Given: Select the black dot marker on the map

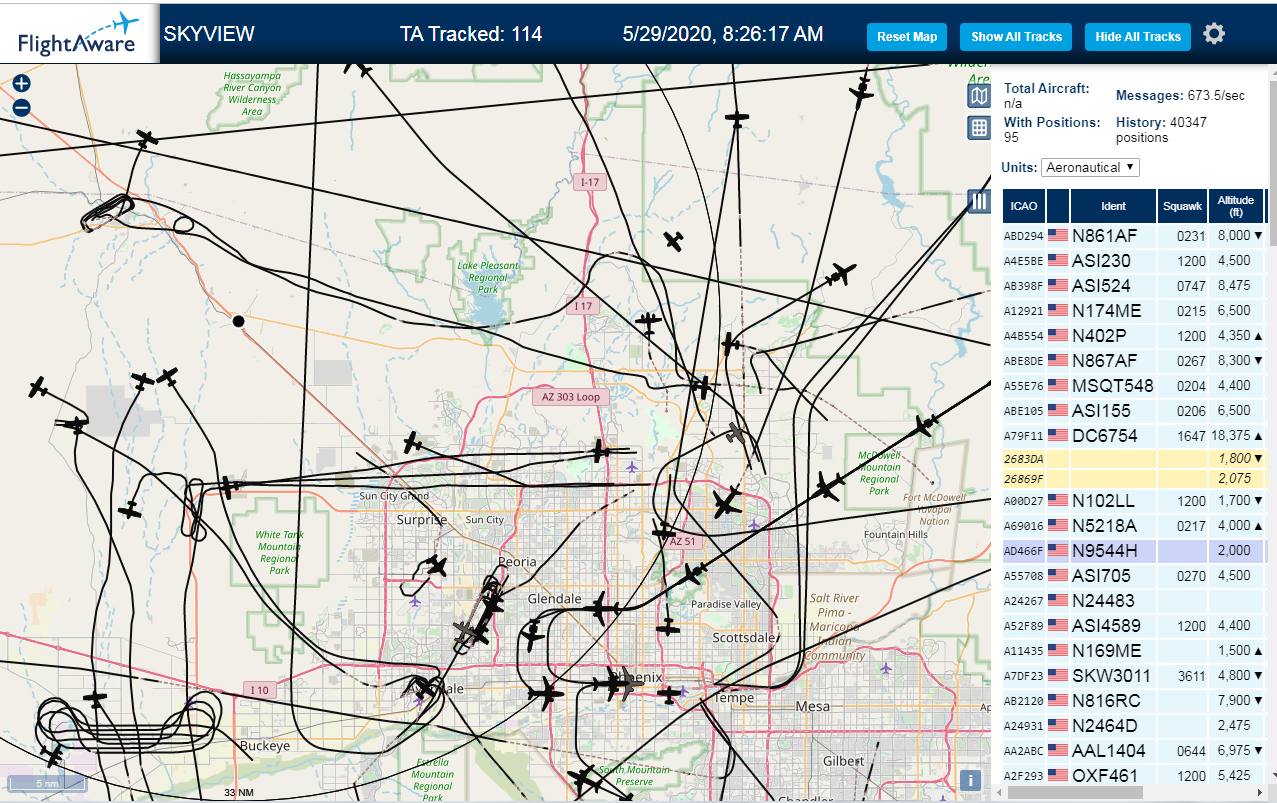Looking at the screenshot, I should [x=238, y=321].
